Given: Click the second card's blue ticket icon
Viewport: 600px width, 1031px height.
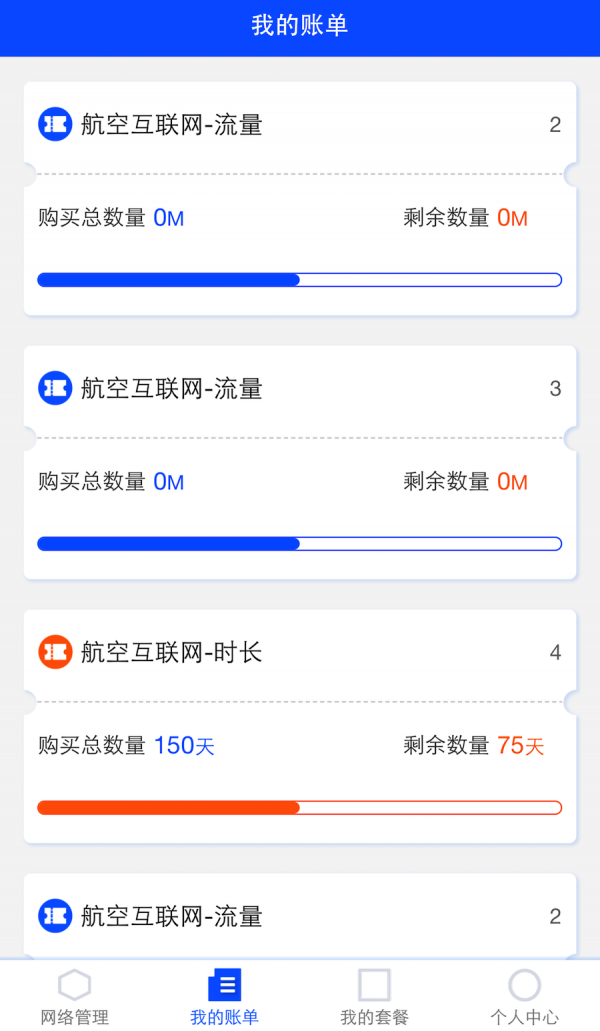Looking at the screenshot, I should [55, 388].
